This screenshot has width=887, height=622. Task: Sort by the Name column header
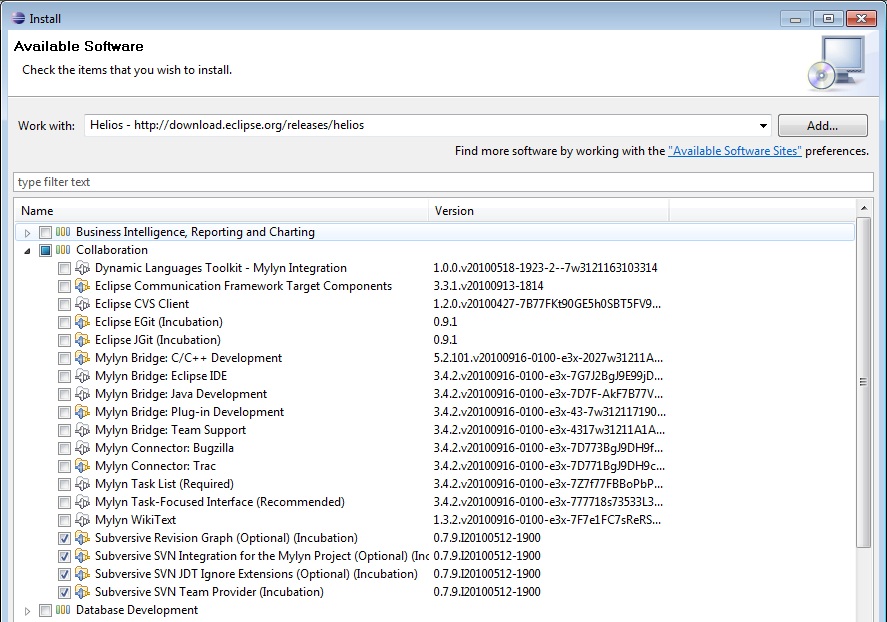[x=222, y=210]
